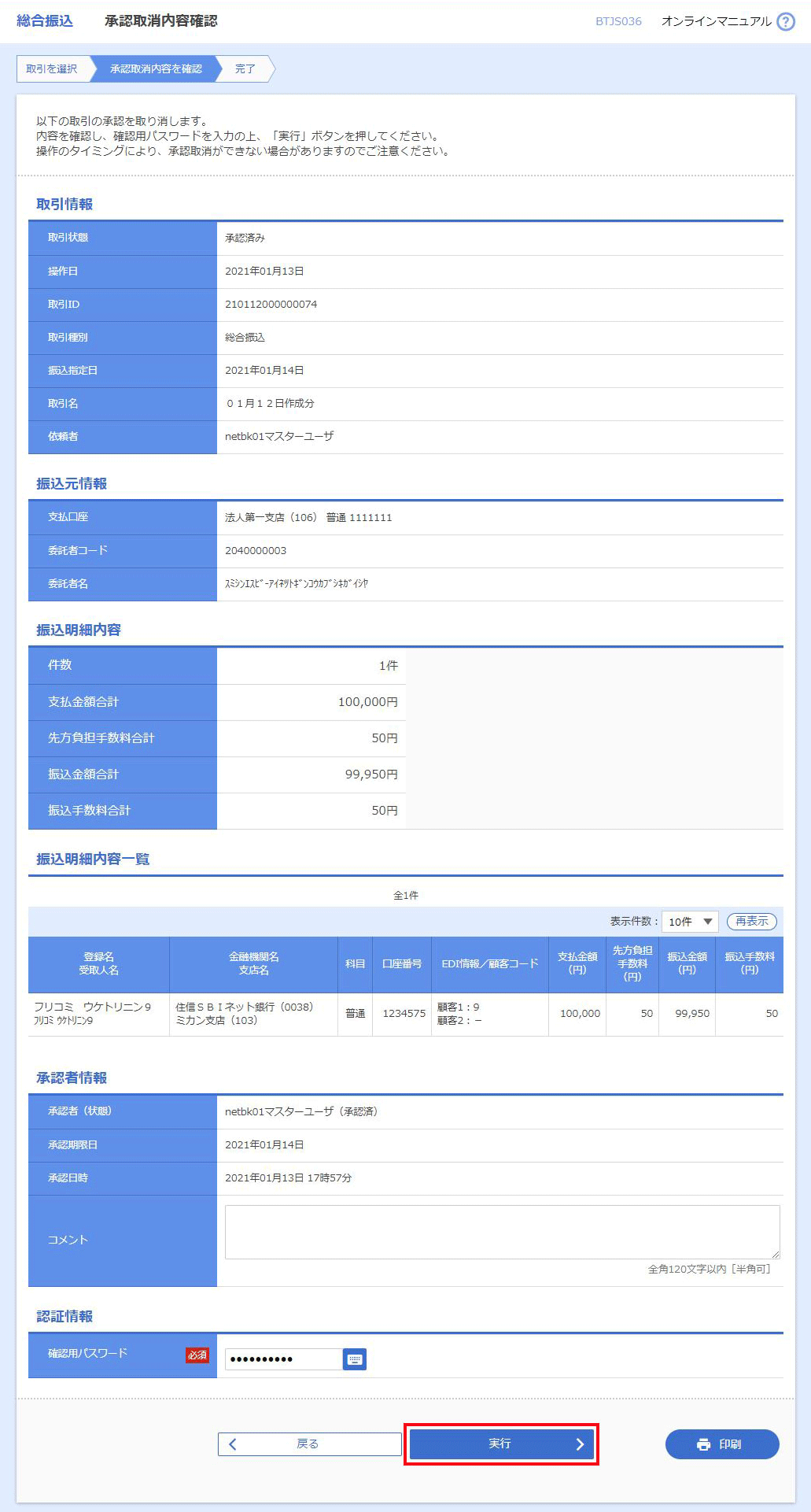The image size is (811, 1512).
Task: Open the オンラインマニュアル link
Action: [x=716, y=21]
